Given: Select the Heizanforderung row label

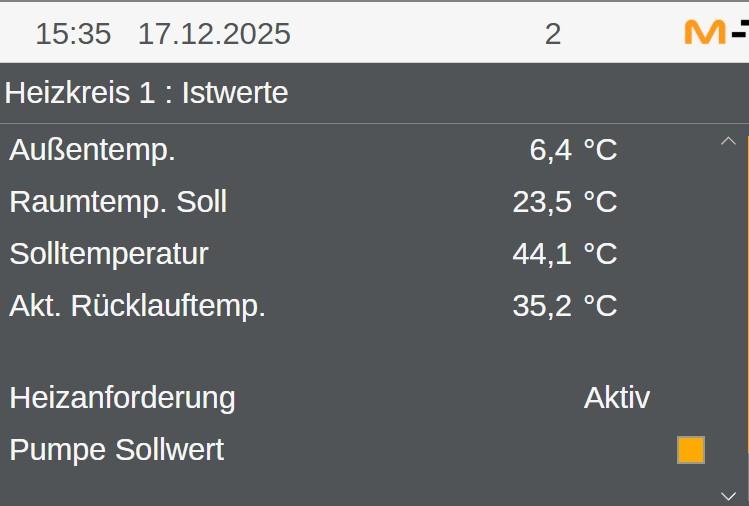Looking at the screenshot, I should pyautogui.click(x=122, y=398).
